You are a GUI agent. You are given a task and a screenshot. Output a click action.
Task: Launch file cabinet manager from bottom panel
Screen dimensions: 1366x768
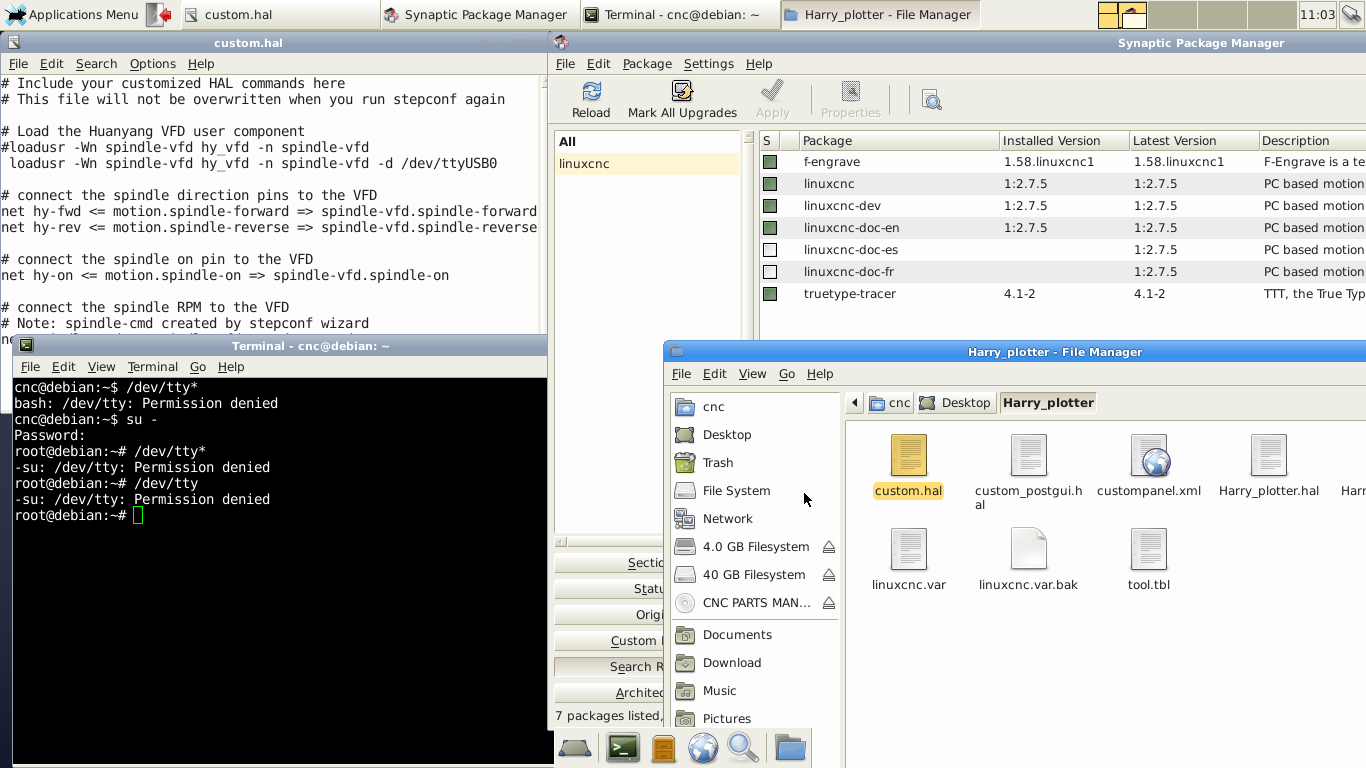(663, 748)
